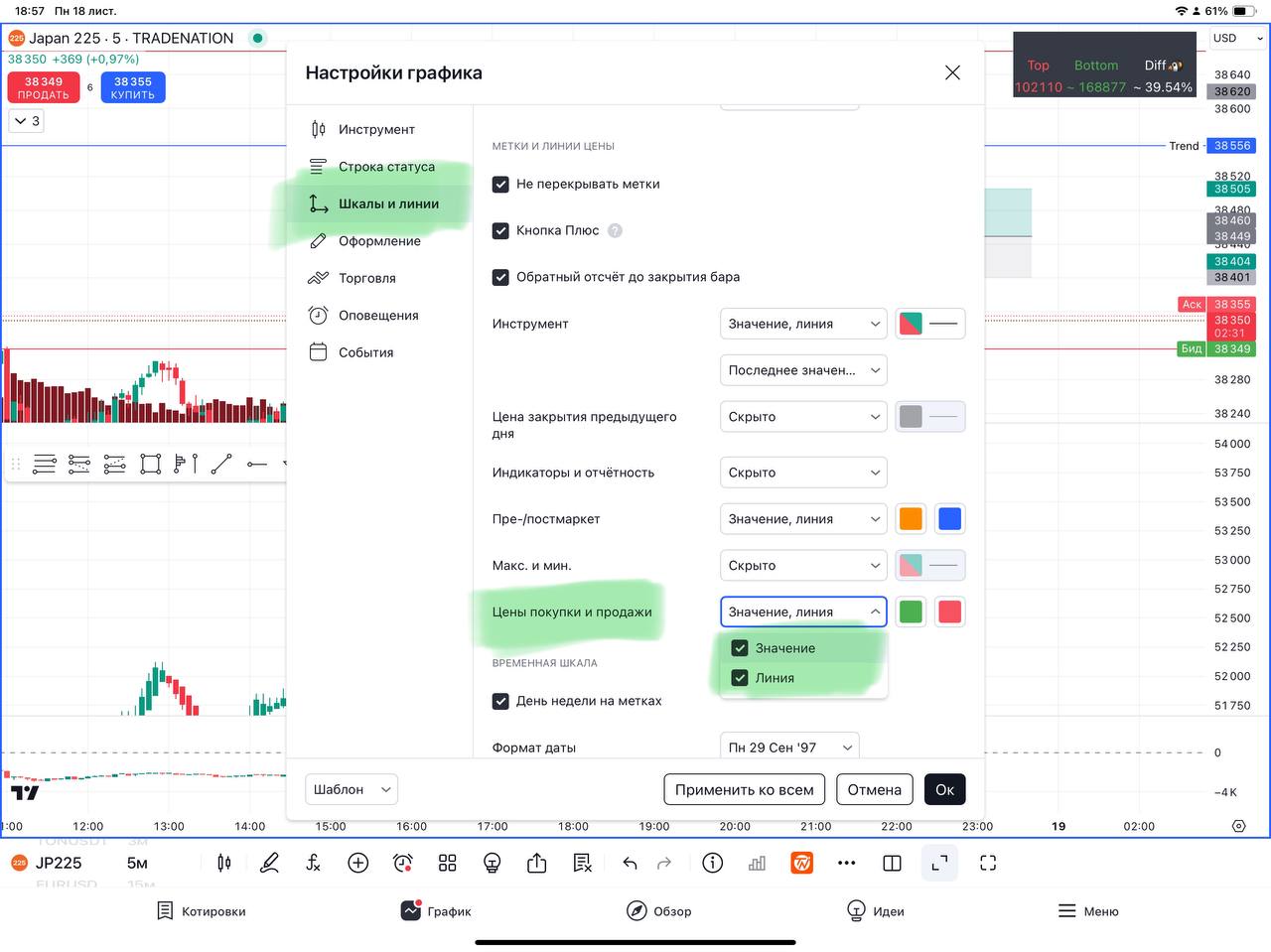Image resolution: width=1271 pixels, height=952 pixels.
Task: Click 'Применить ко всем' button
Action: coord(745,790)
